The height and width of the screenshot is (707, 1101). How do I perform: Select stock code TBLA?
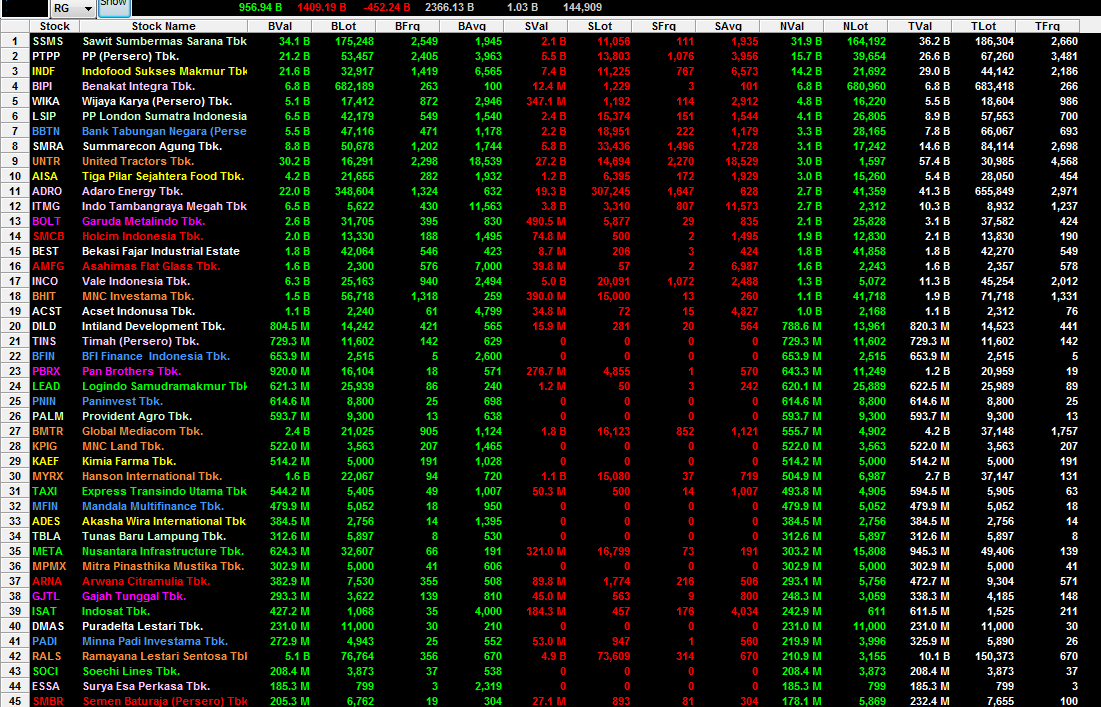pos(46,536)
